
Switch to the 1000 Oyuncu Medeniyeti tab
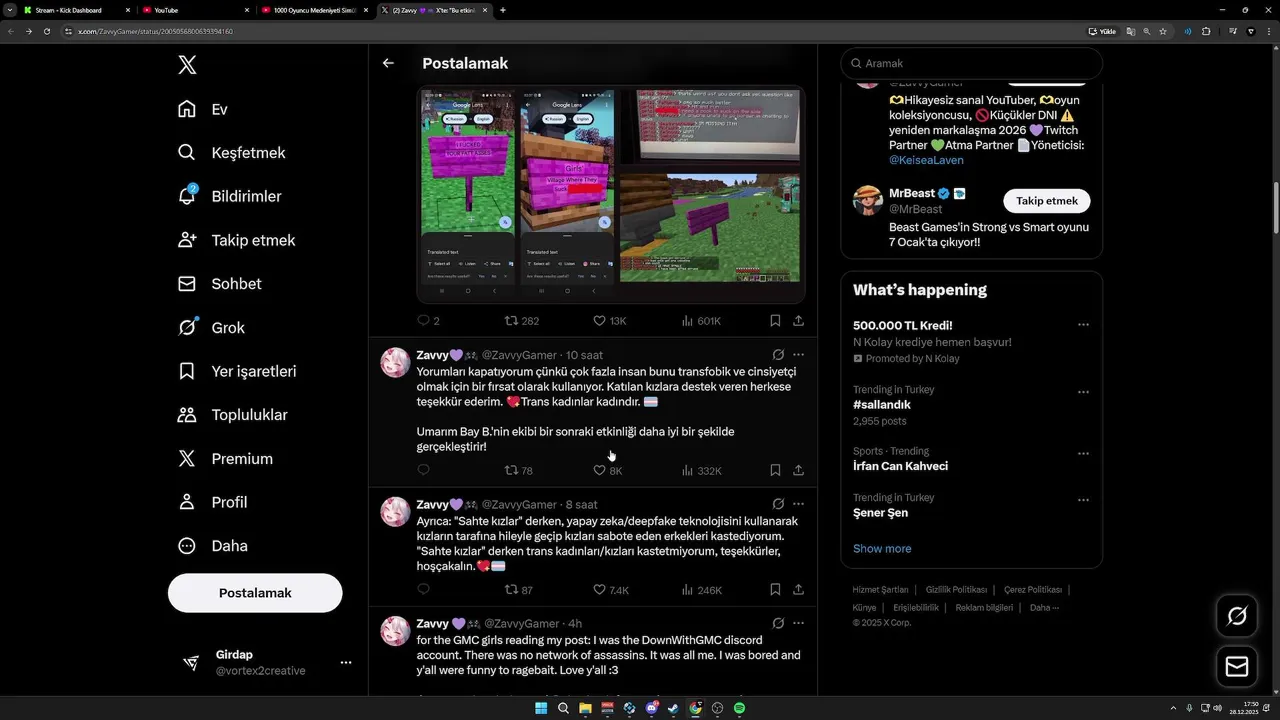pos(315,10)
